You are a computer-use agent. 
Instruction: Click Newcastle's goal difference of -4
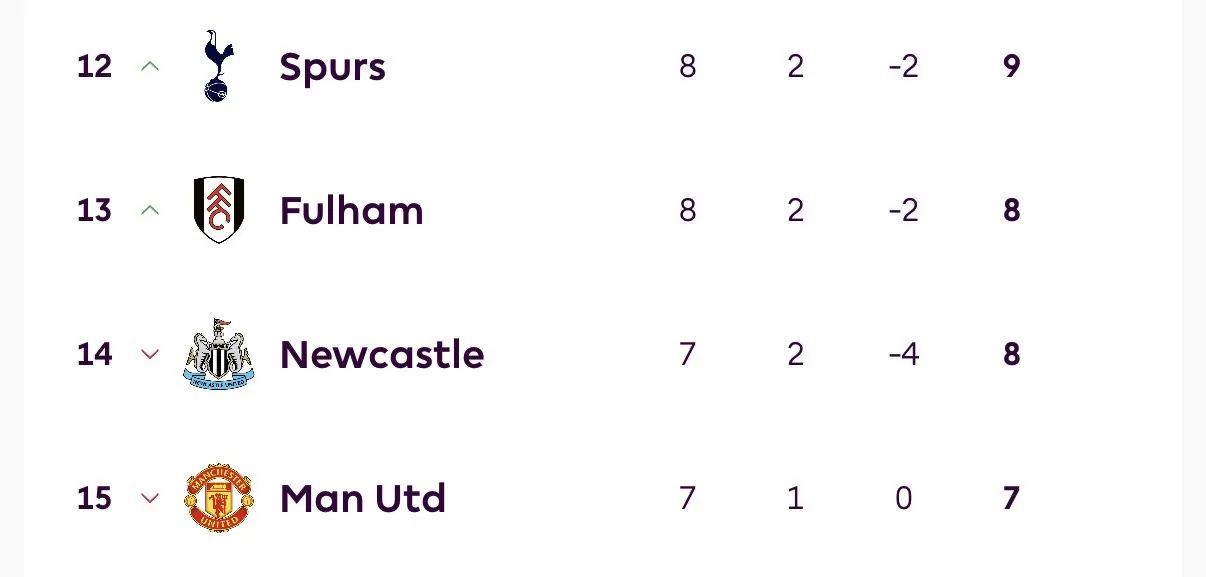coord(903,354)
